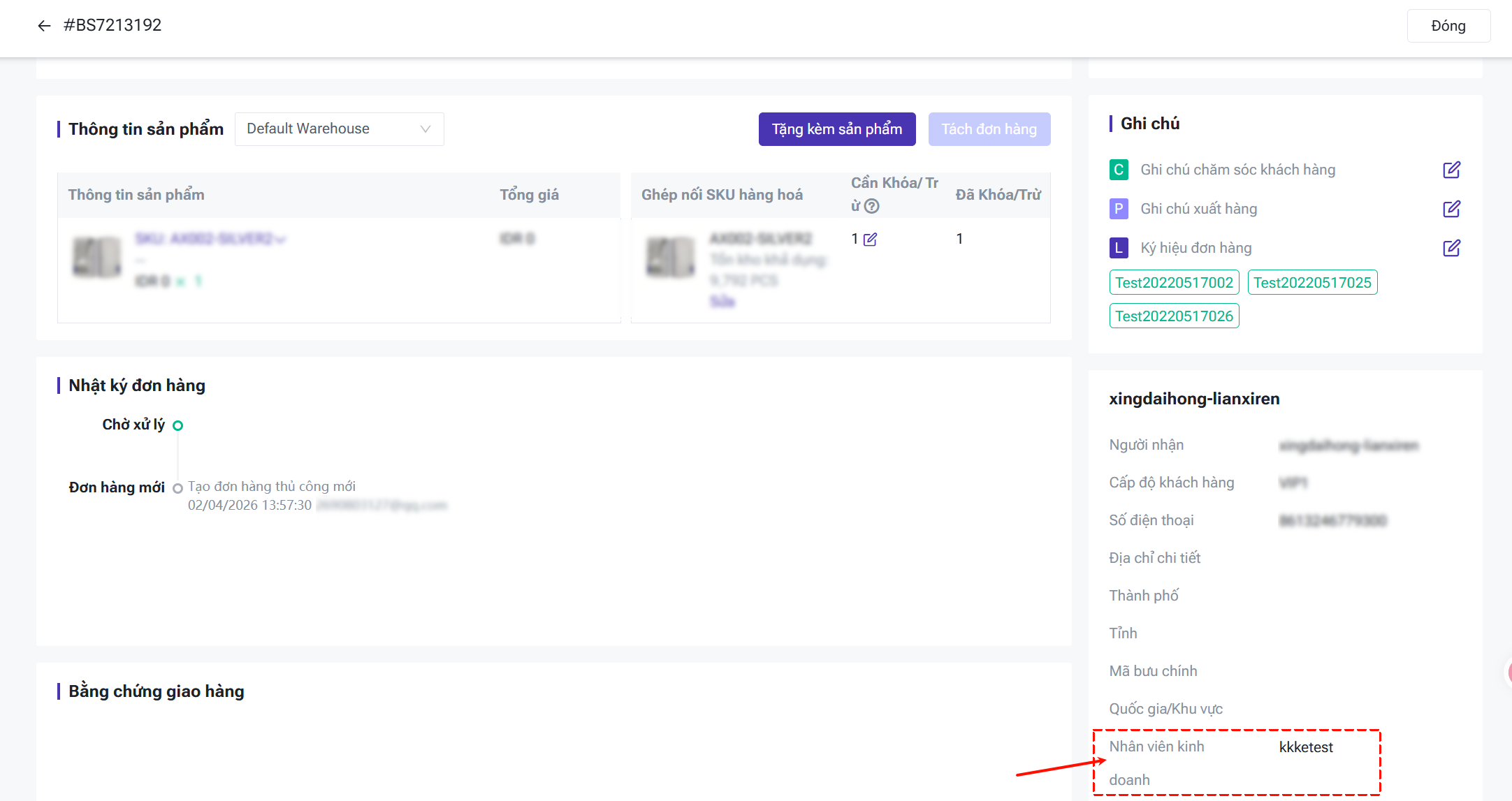Click the Tặng kèm sản phẩm button
Viewport: 1512px width, 801px height.
coord(836,129)
